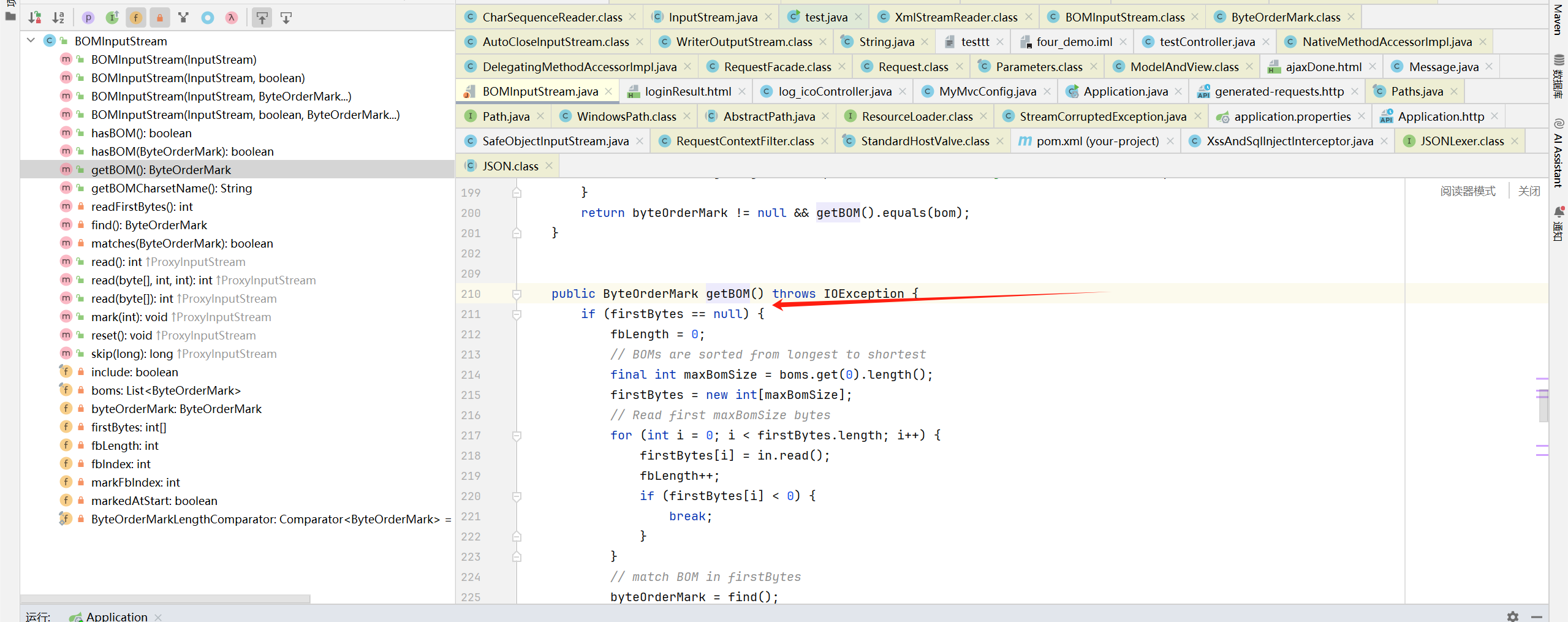Close the CharSequenceReader.class tab
This screenshot has height=622, width=1568.
633,17
